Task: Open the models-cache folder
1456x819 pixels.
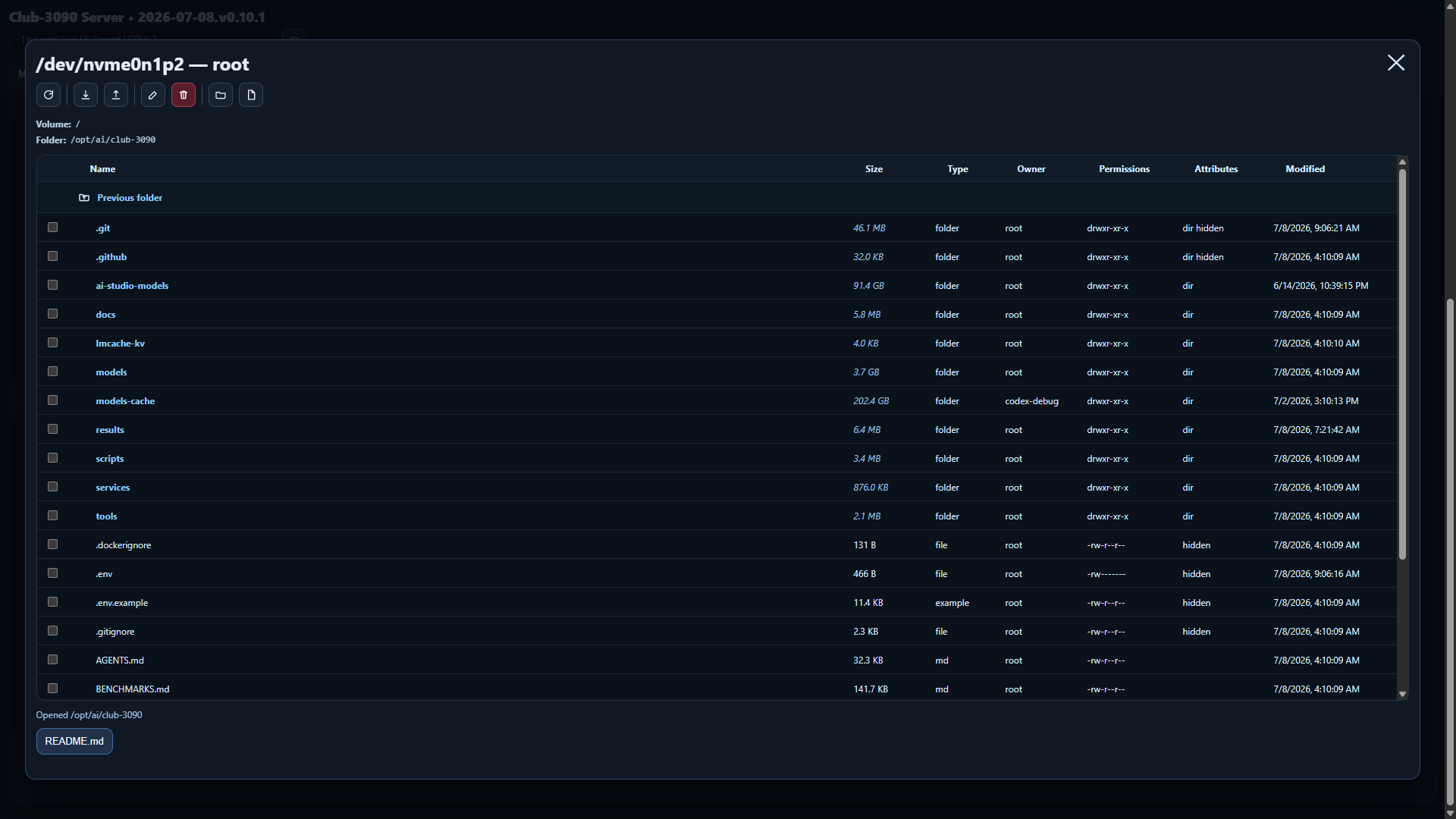Action: pos(125,401)
